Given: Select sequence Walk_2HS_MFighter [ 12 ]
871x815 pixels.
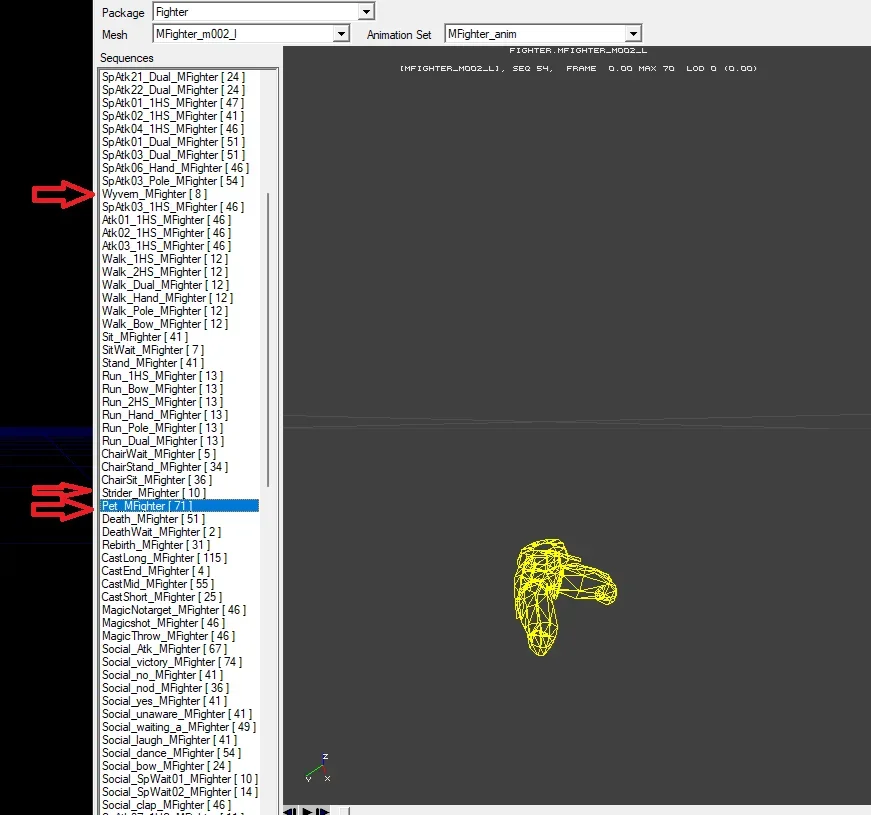Looking at the screenshot, I should [165, 272].
